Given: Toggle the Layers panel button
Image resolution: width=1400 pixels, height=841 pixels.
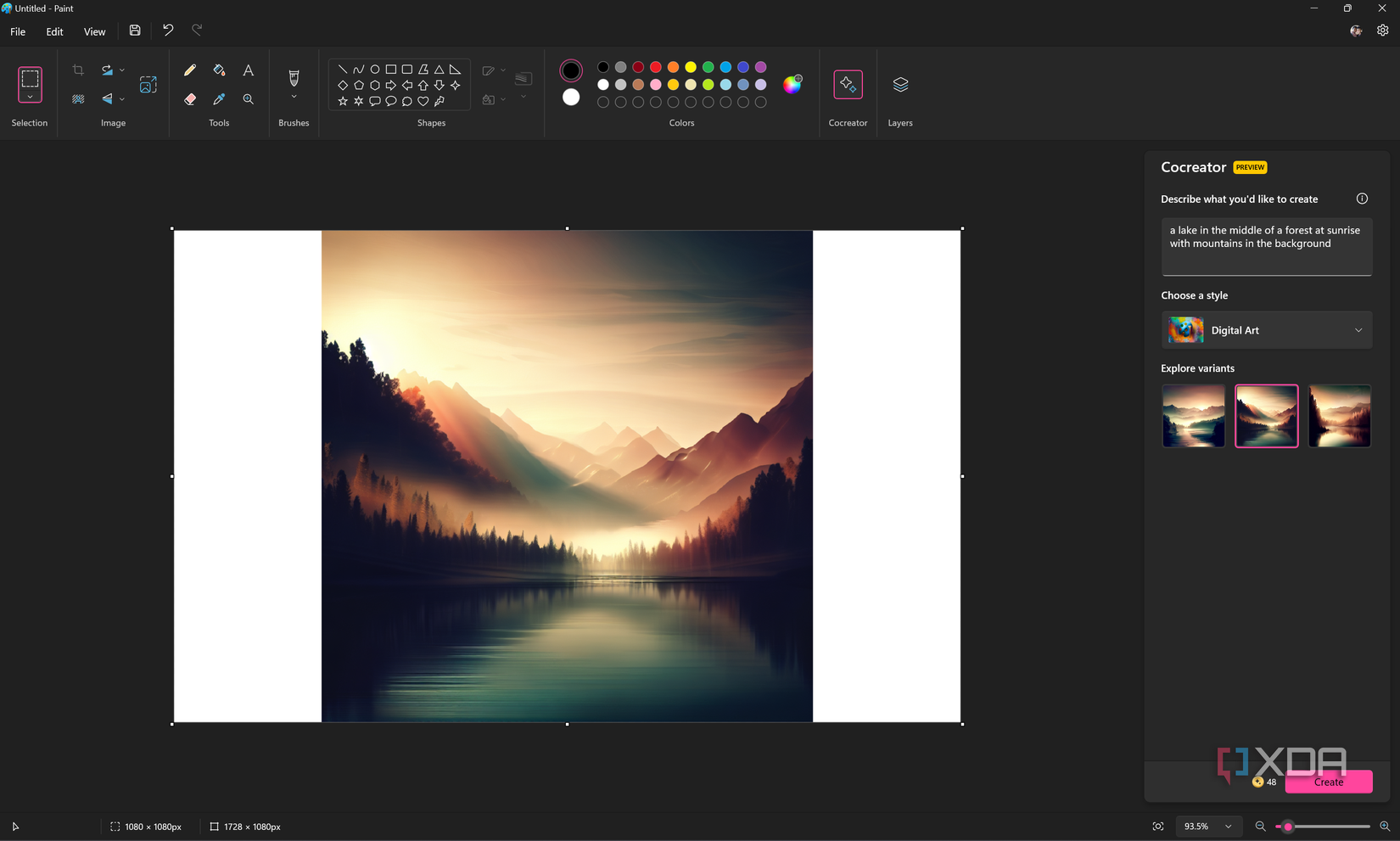Looking at the screenshot, I should tap(900, 85).
